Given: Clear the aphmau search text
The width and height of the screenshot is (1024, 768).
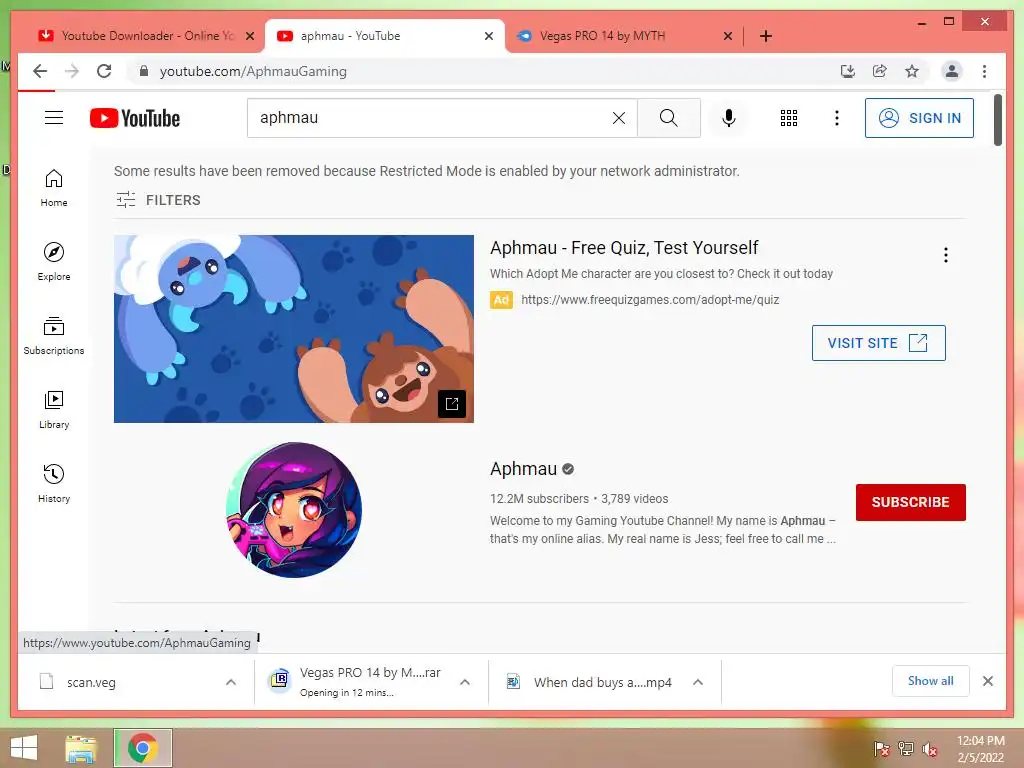Looking at the screenshot, I should [x=618, y=118].
